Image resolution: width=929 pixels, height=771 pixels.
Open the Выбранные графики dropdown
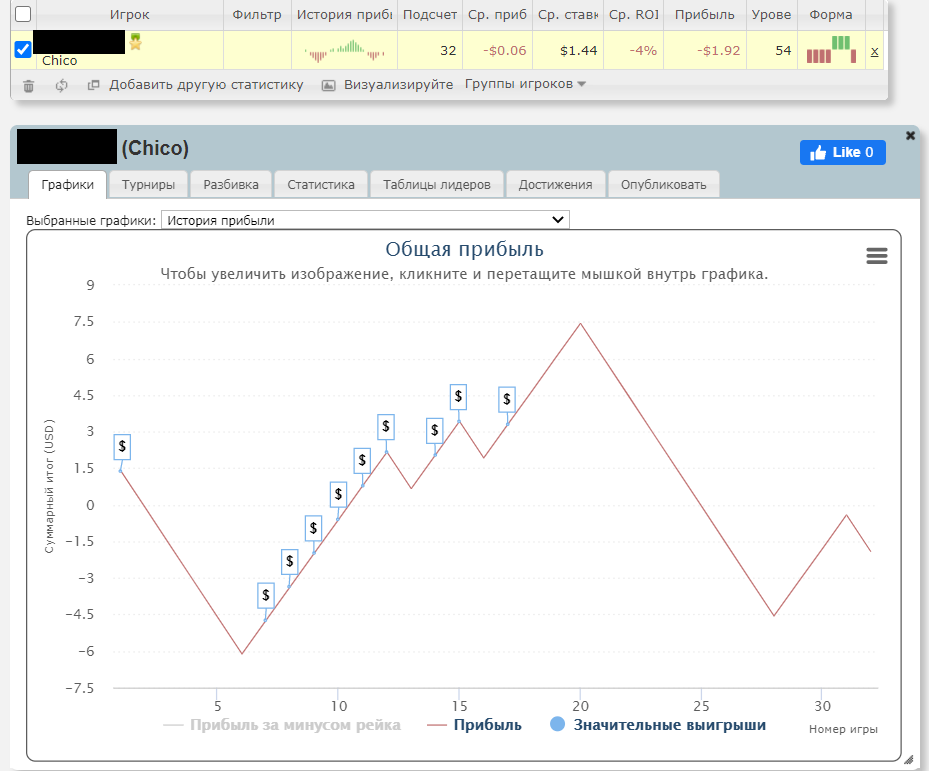coord(365,220)
